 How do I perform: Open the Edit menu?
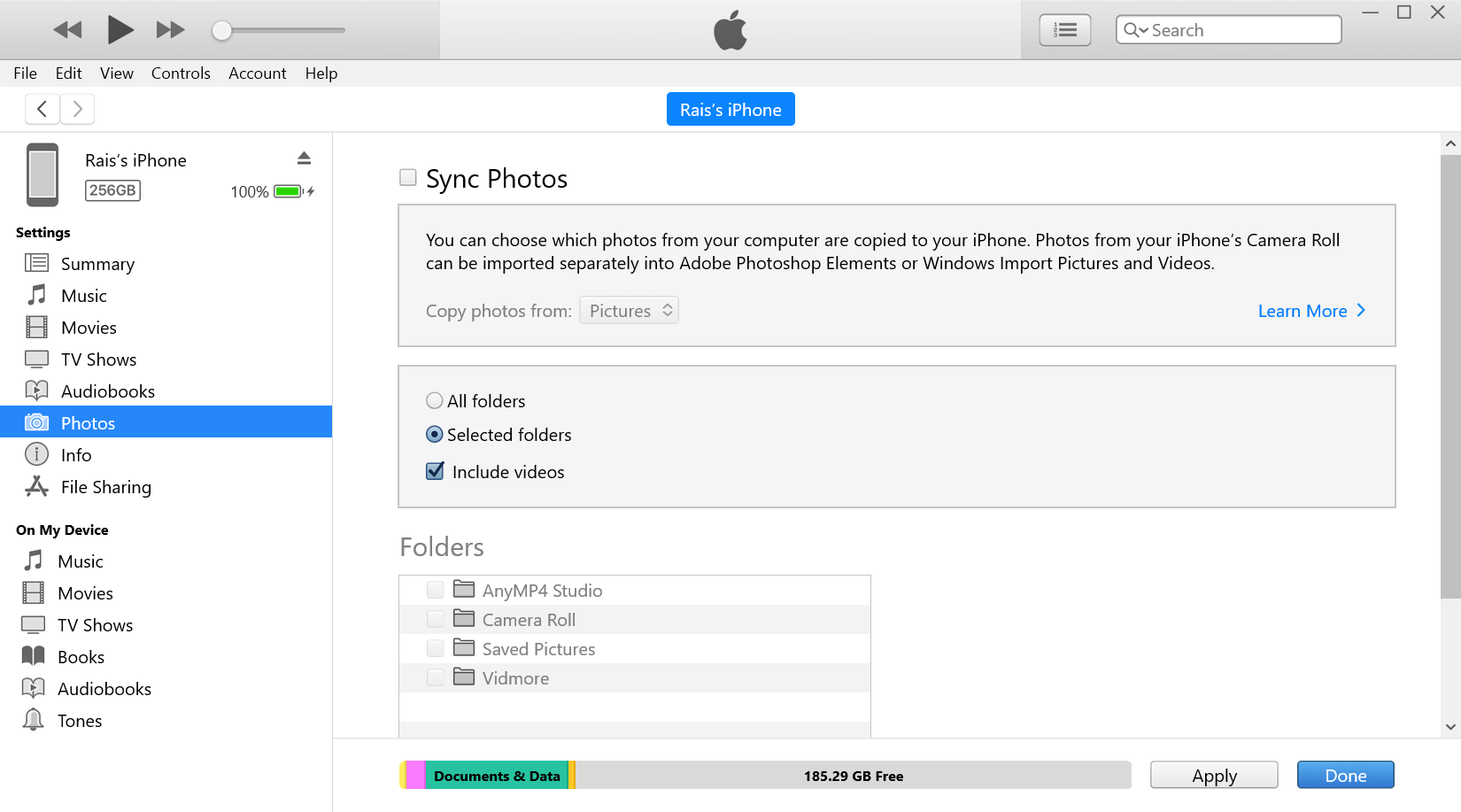pyautogui.click(x=68, y=73)
